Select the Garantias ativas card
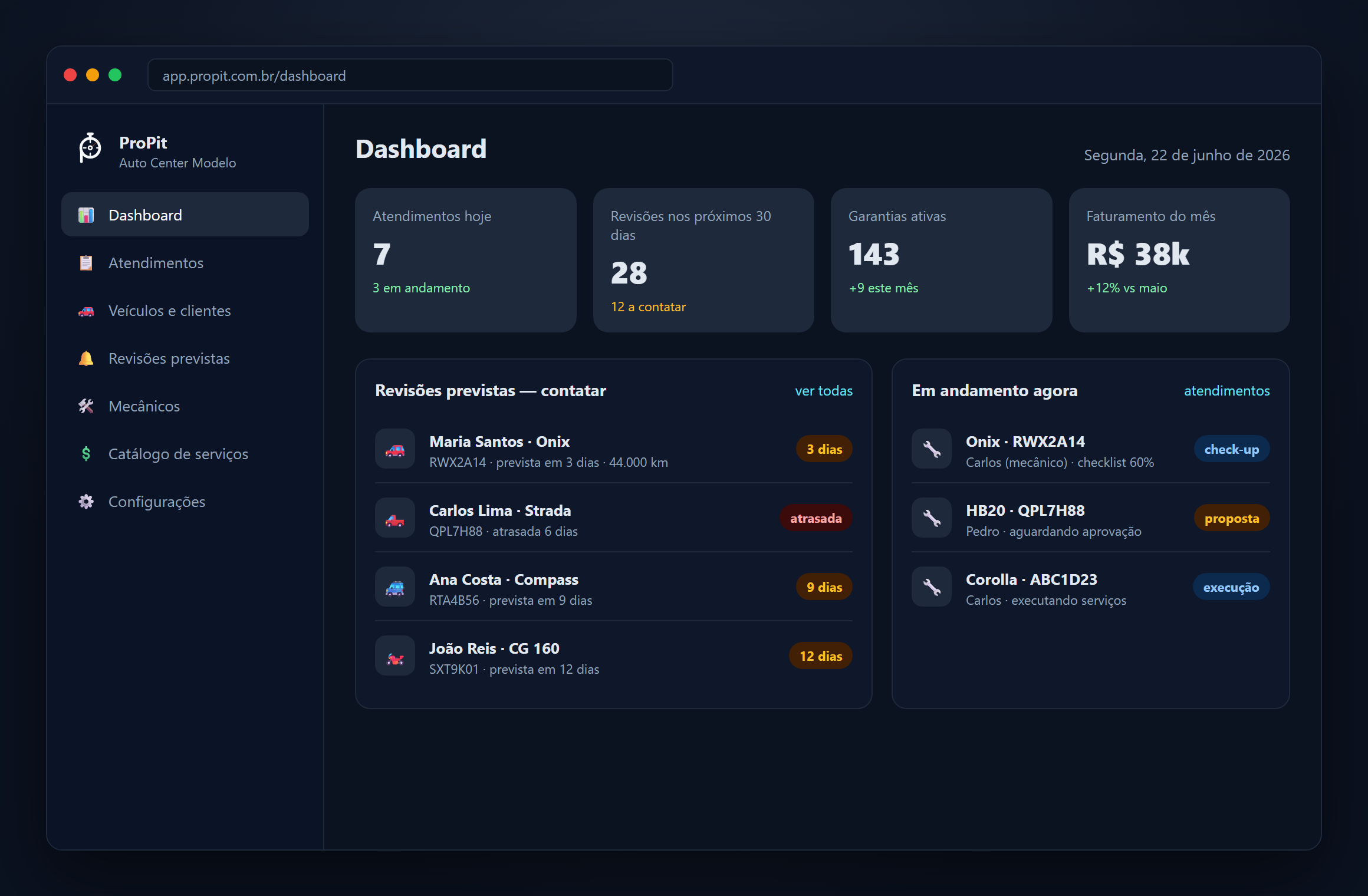Image resolution: width=1368 pixels, height=896 pixels. click(x=942, y=260)
